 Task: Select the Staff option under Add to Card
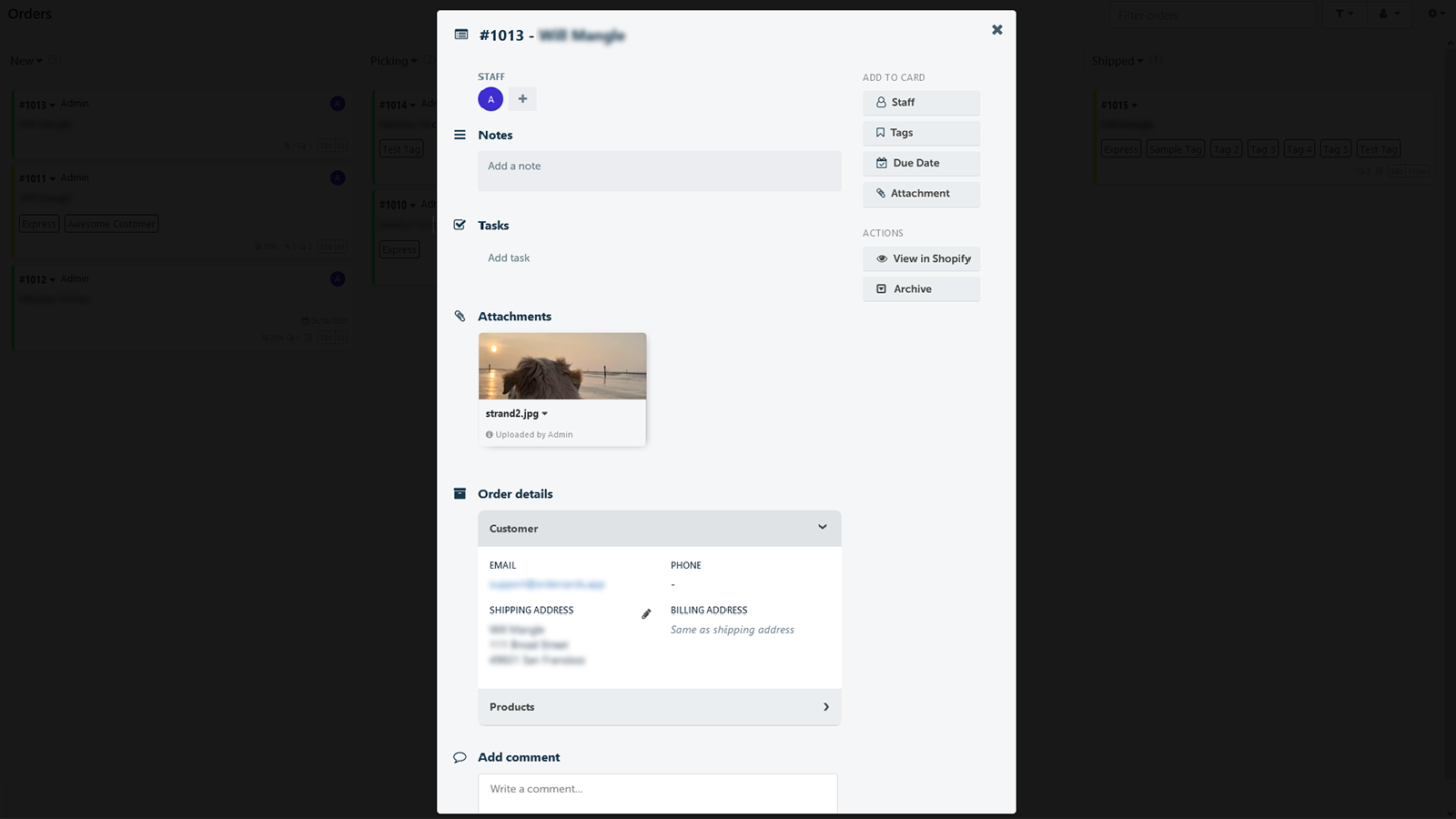click(920, 102)
